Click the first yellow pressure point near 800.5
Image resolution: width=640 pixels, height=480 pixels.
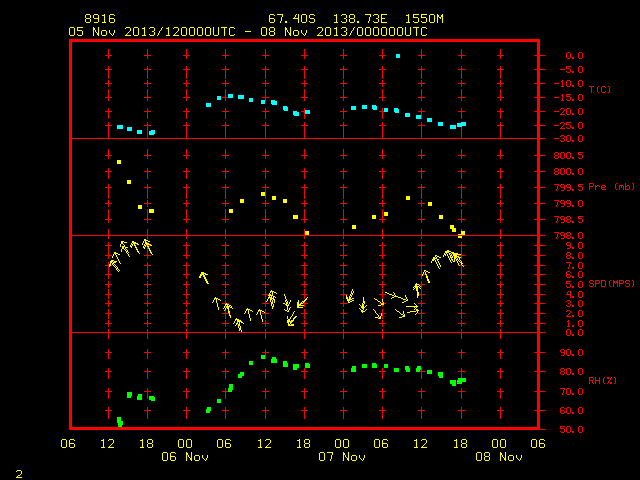[x=119, y=162]
